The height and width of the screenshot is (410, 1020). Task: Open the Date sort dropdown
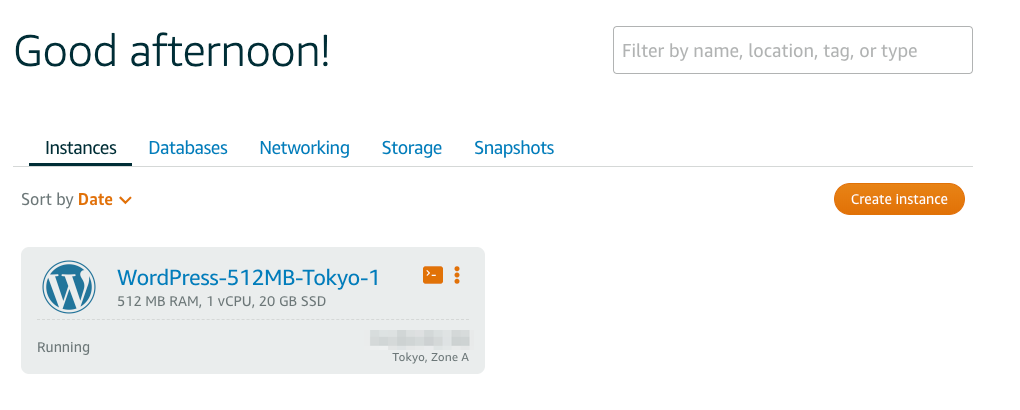point(96,200)
